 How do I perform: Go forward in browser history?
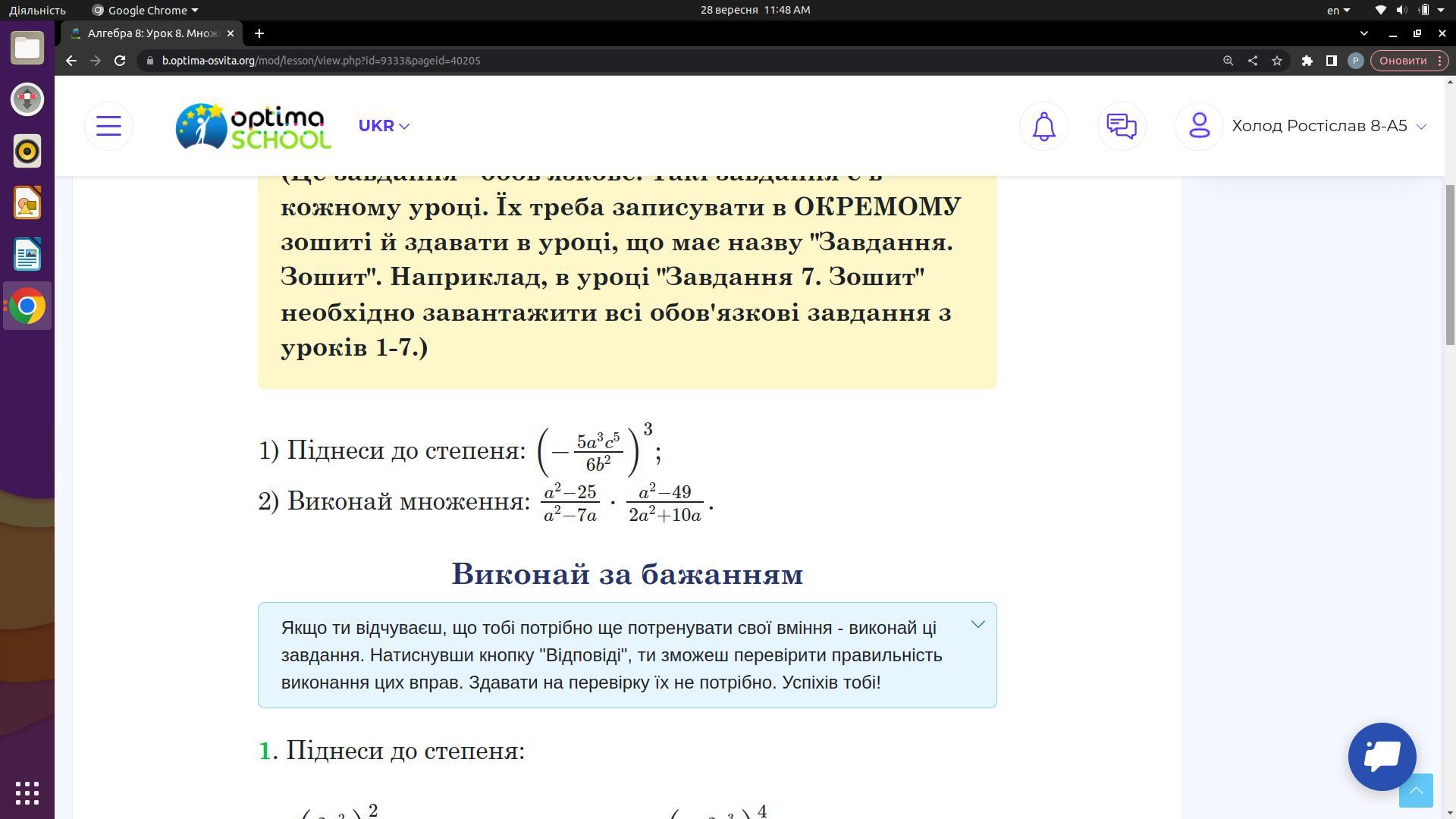[95, 61]
